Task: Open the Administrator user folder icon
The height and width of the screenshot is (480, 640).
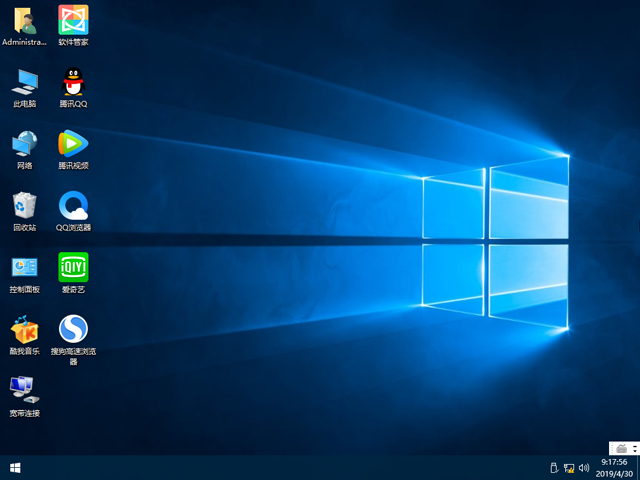Action: click(24, 20)
